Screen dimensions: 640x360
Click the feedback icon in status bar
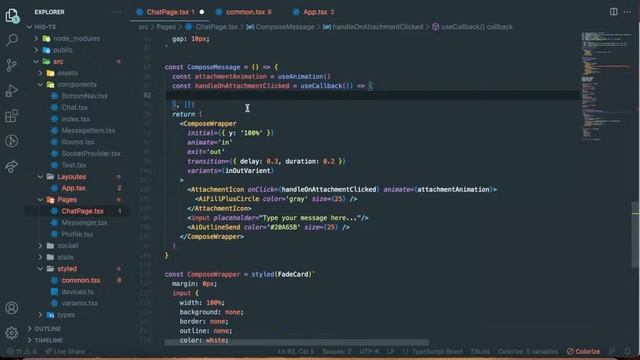(x=612, y=351)
